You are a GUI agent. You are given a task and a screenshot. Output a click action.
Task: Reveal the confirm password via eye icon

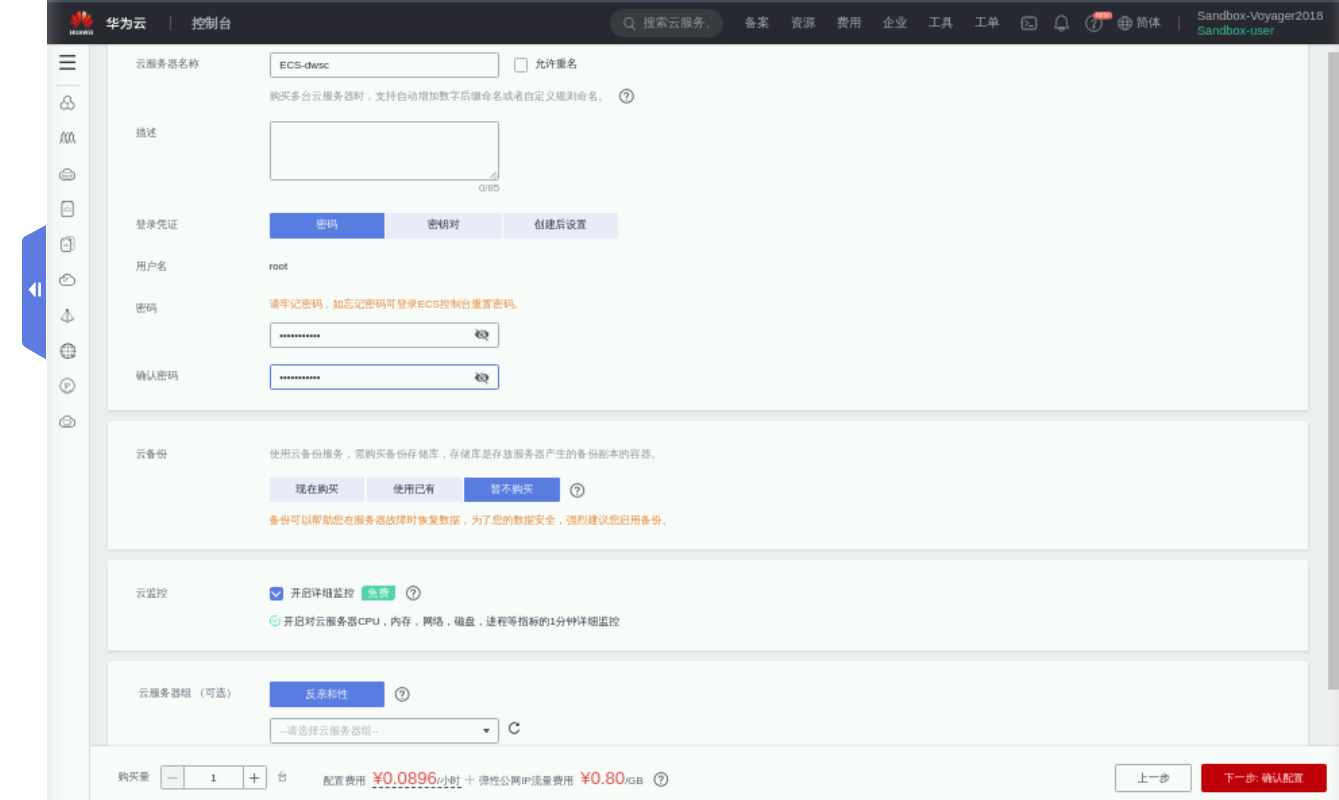tap(482, 377)
